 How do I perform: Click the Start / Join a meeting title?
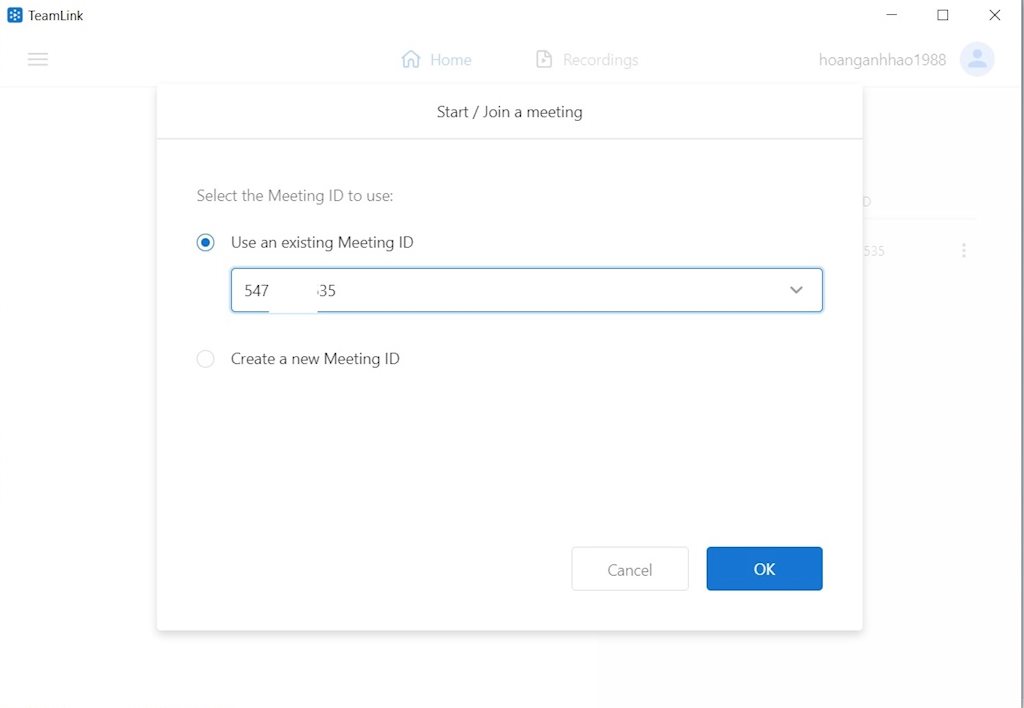tap(509, 112)
